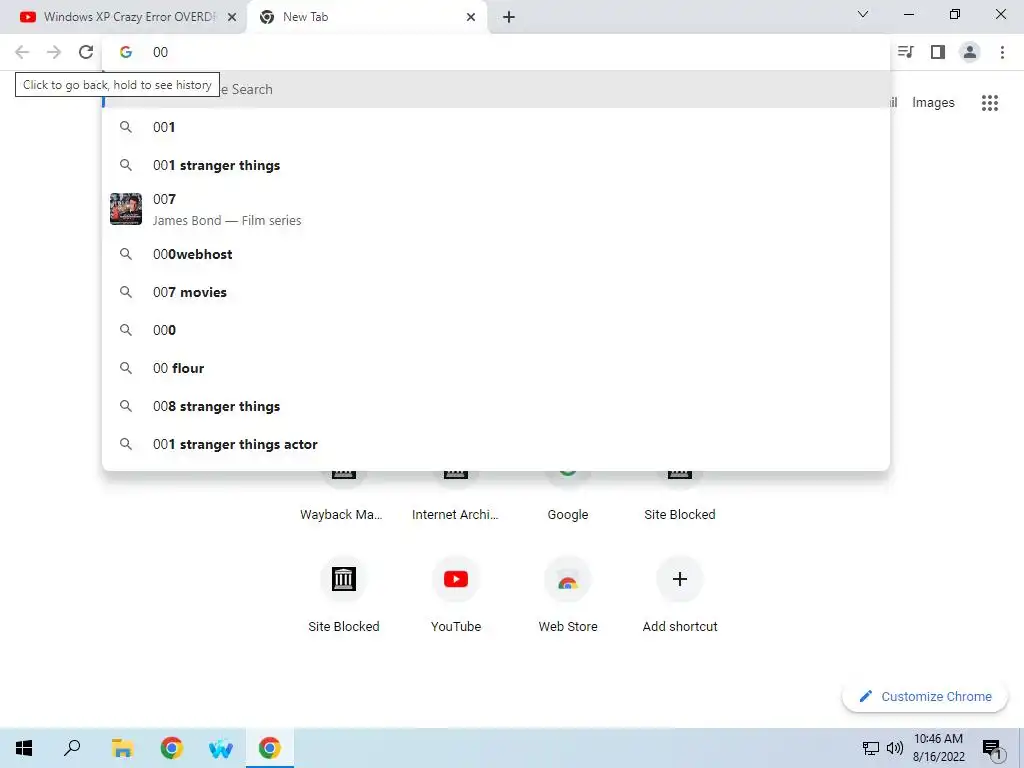
Task: Open the notification center icon
Action: [x=992, y=749]
